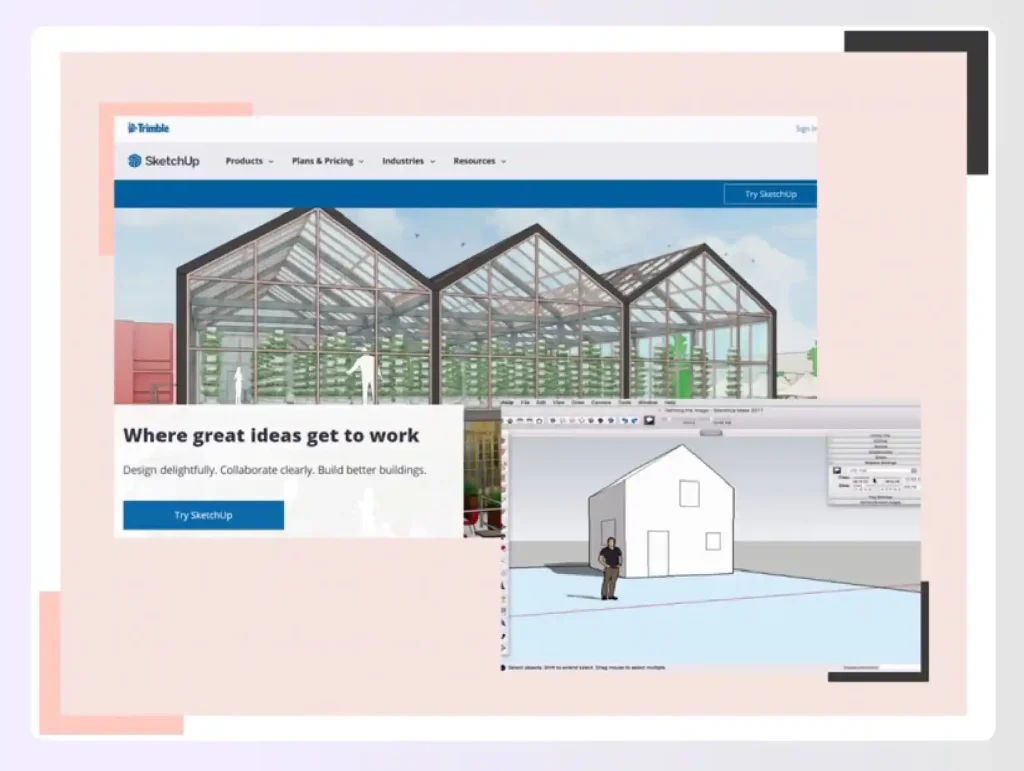Image resolution: width=1024 pixels, height=771 pixels.
Task: Choose the Select arrow tool
Action: (x=510, y=421)
